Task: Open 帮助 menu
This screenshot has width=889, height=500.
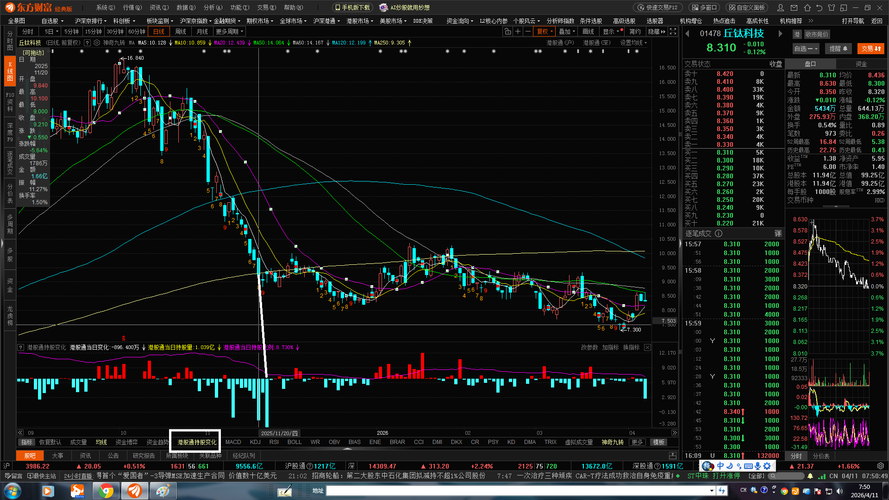Action: [x=293, y=8]
